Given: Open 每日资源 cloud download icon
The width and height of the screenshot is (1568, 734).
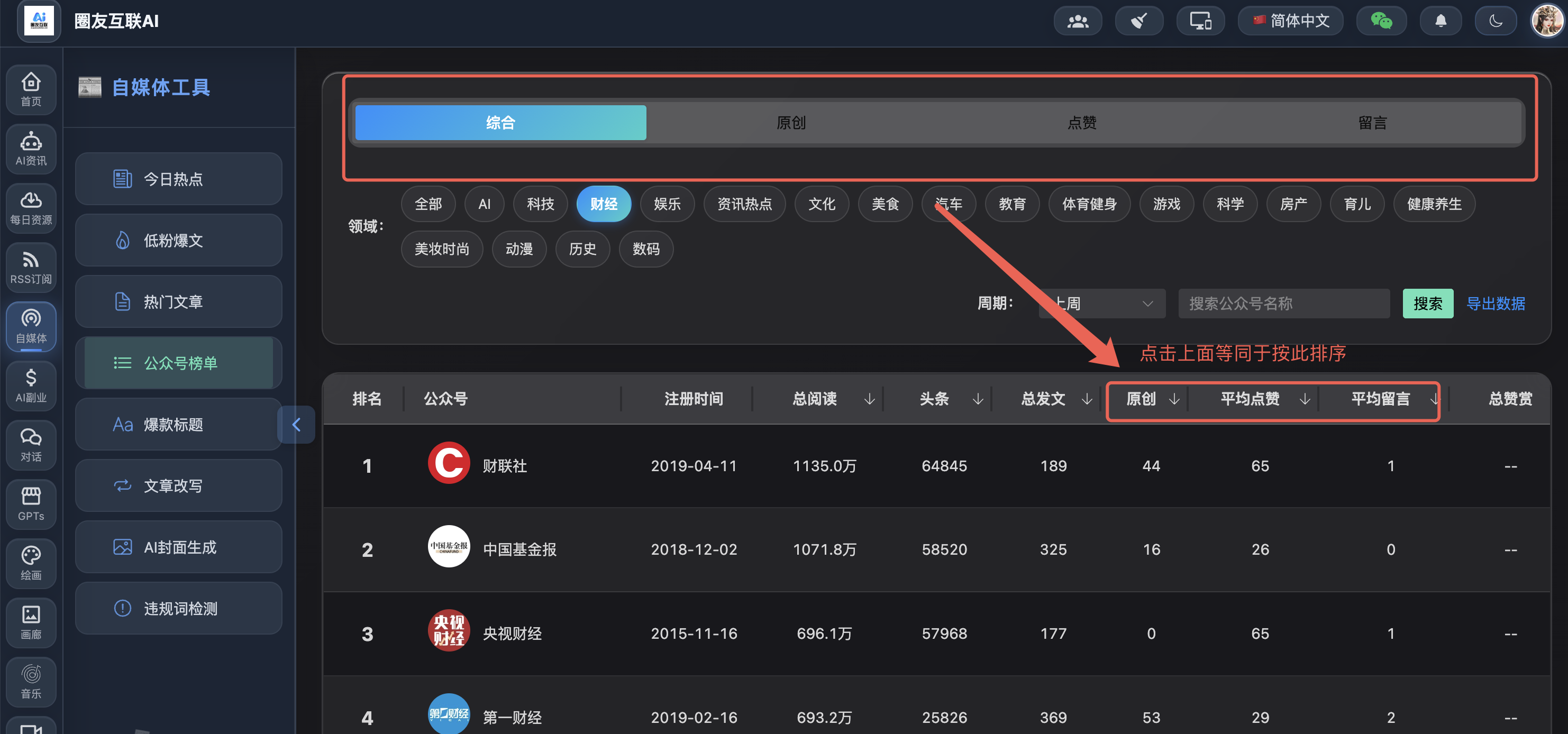Looking at the screenshot, I should pyautogui.click(x=31, y=207).
